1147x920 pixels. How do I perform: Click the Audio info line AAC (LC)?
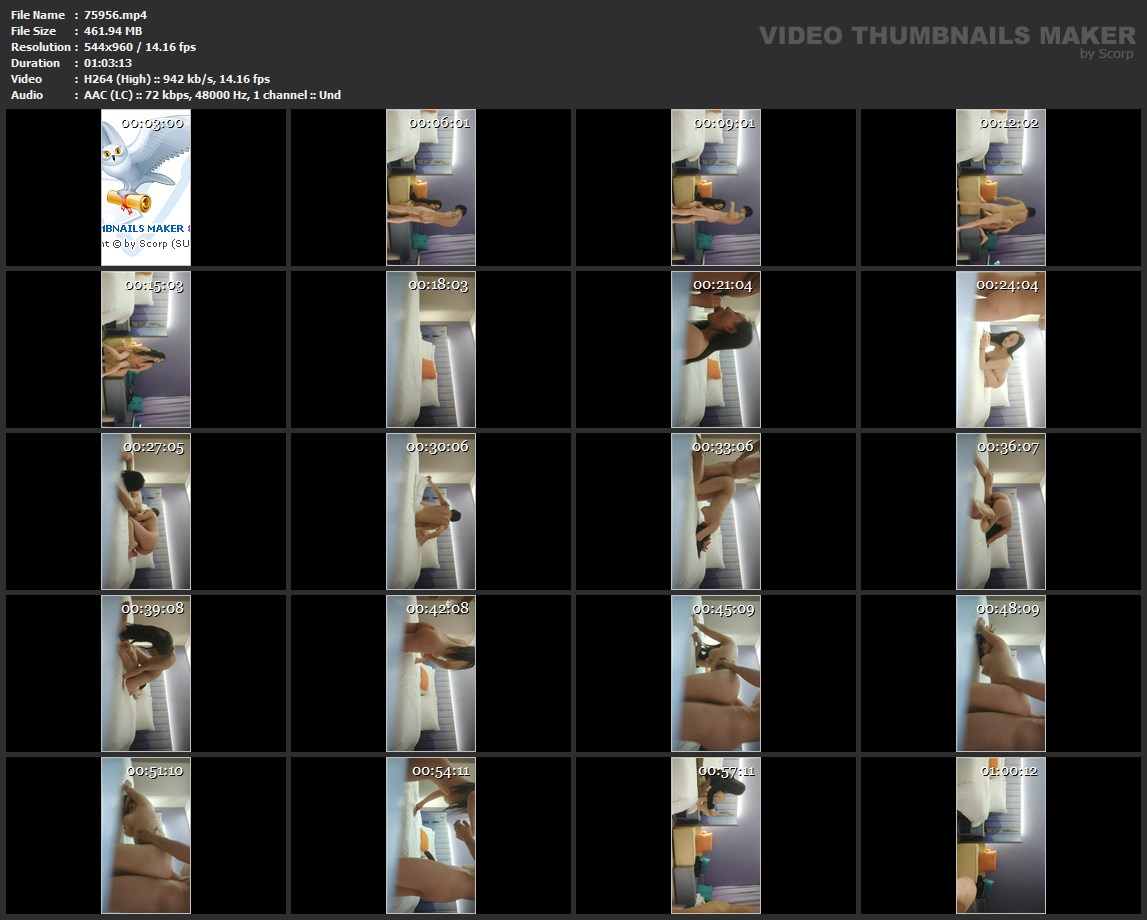click(x=212, y=95)
